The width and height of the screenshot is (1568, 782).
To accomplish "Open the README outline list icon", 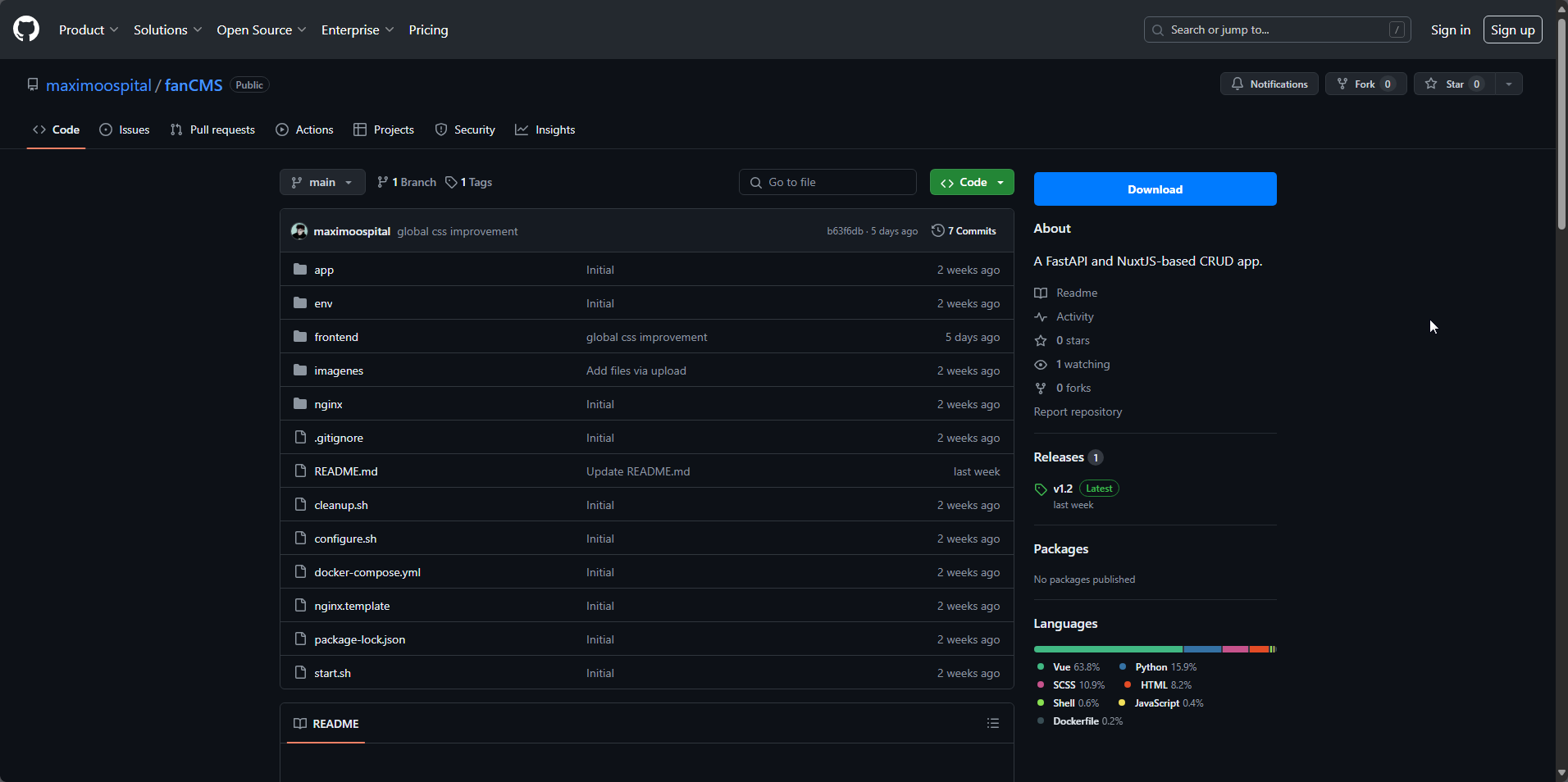I will pos(993,723).
